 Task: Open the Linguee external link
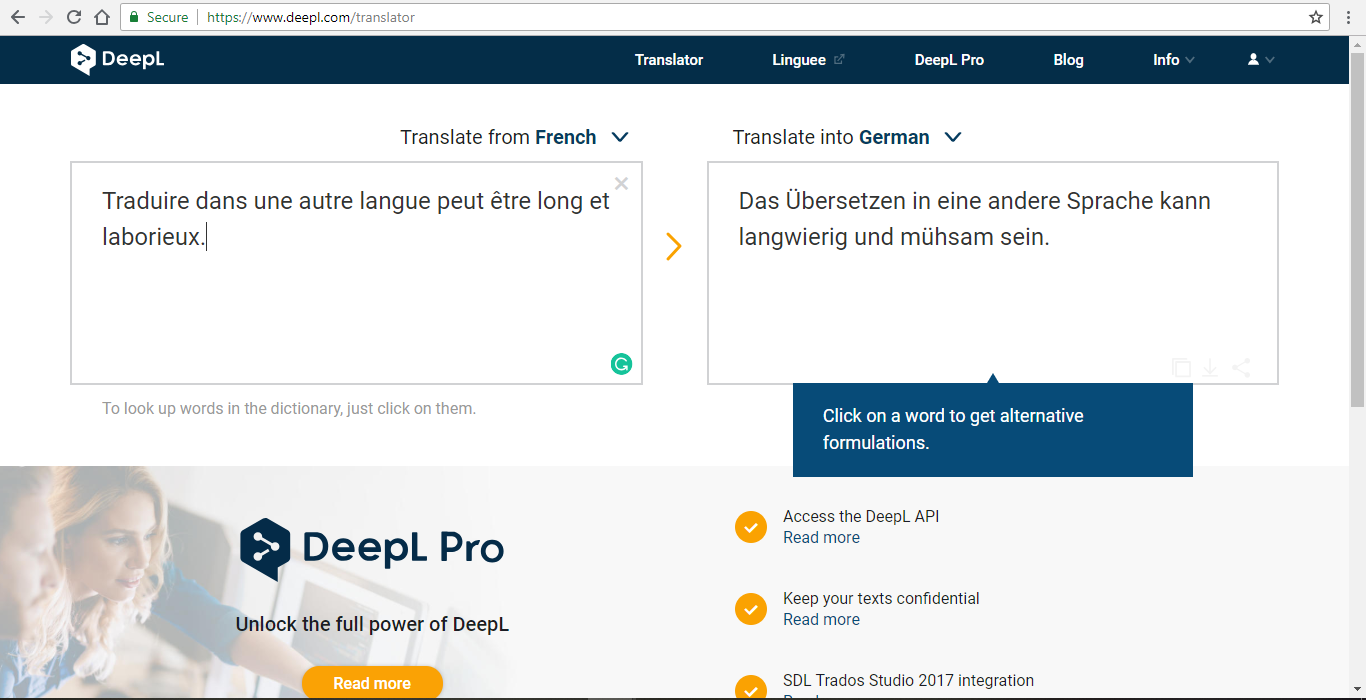point(808,60)
